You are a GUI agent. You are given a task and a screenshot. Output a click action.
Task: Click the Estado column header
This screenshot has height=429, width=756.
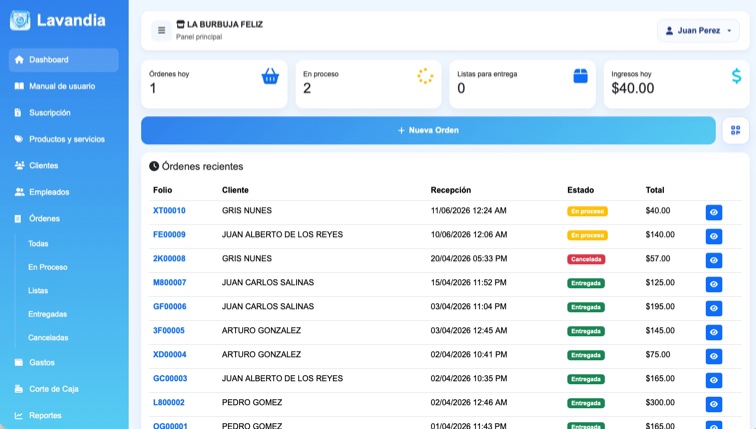pos(580,190)
